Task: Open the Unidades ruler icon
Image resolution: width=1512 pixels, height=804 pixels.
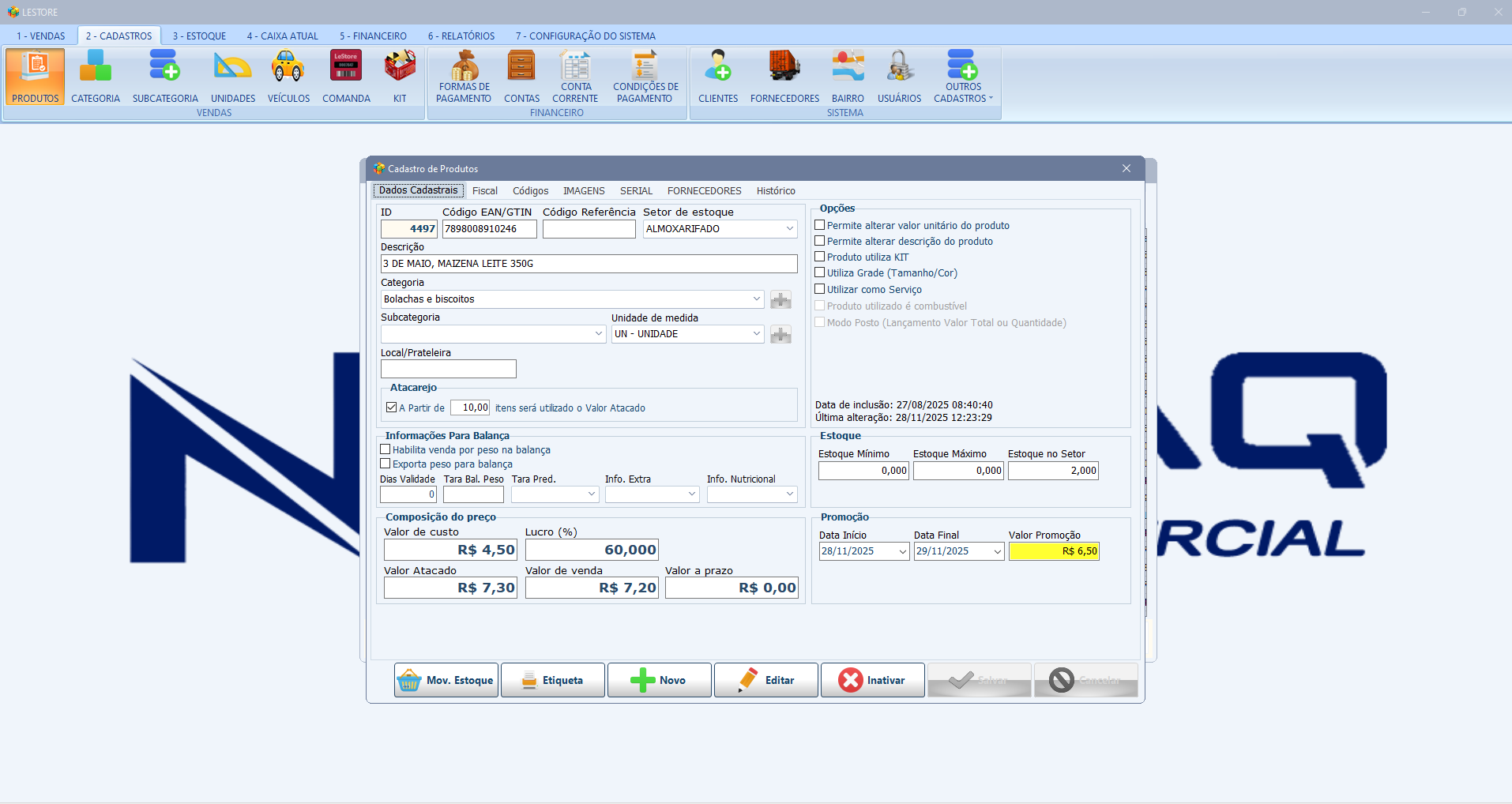Action: pos(233,77)
